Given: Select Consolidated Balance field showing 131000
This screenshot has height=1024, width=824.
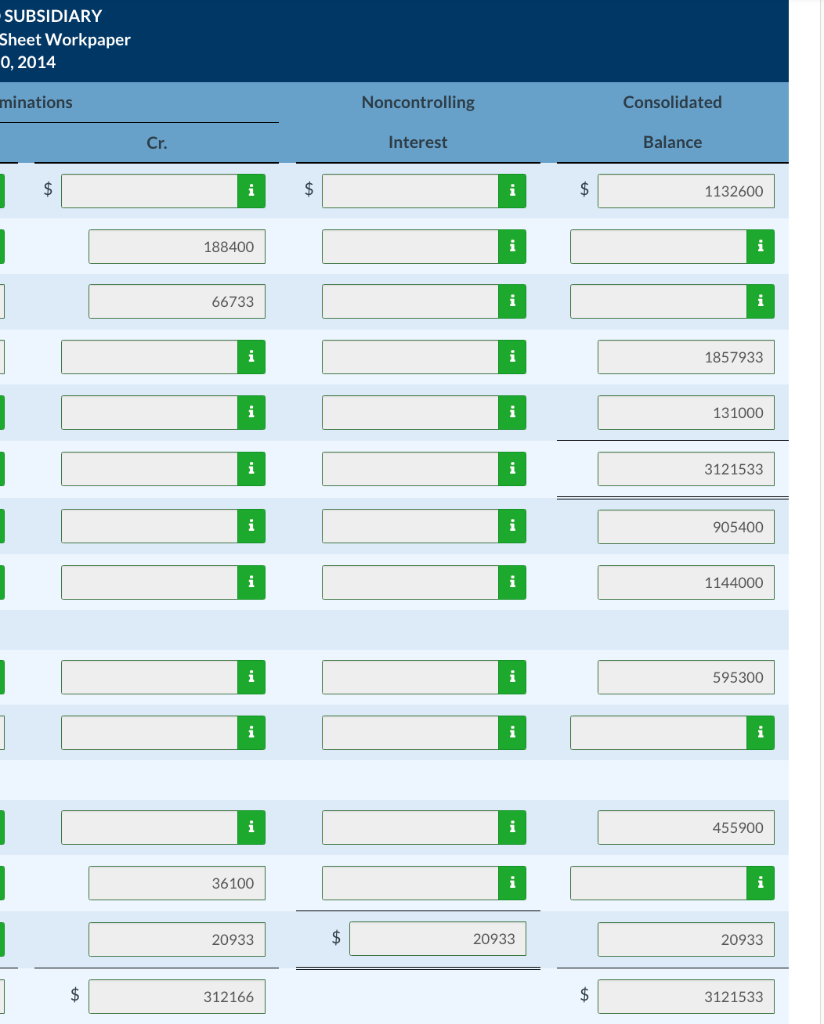Looking at the screenshot, I should coord(686,412).
